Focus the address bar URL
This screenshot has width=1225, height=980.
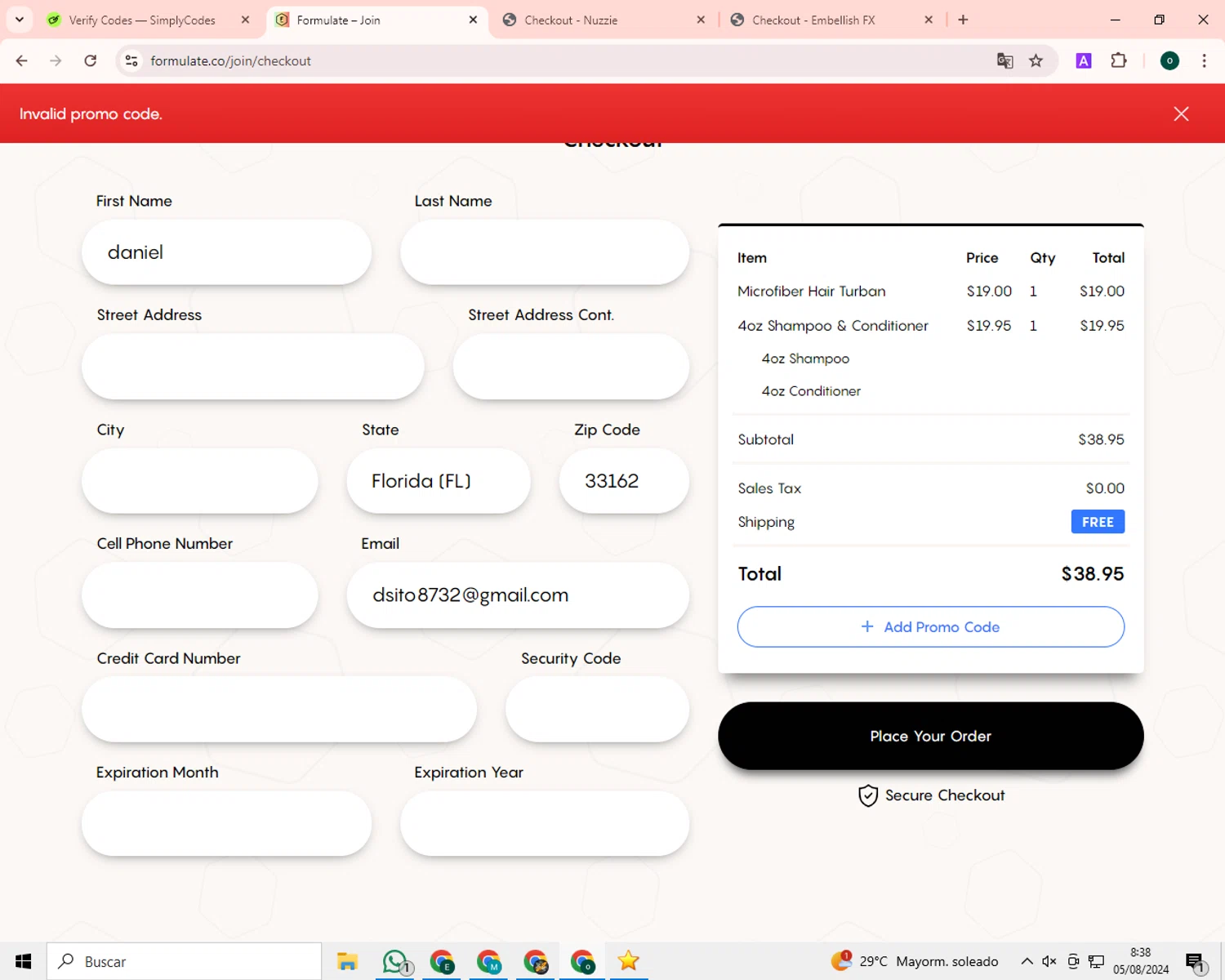pyautogui.click(x=230, y=60)
